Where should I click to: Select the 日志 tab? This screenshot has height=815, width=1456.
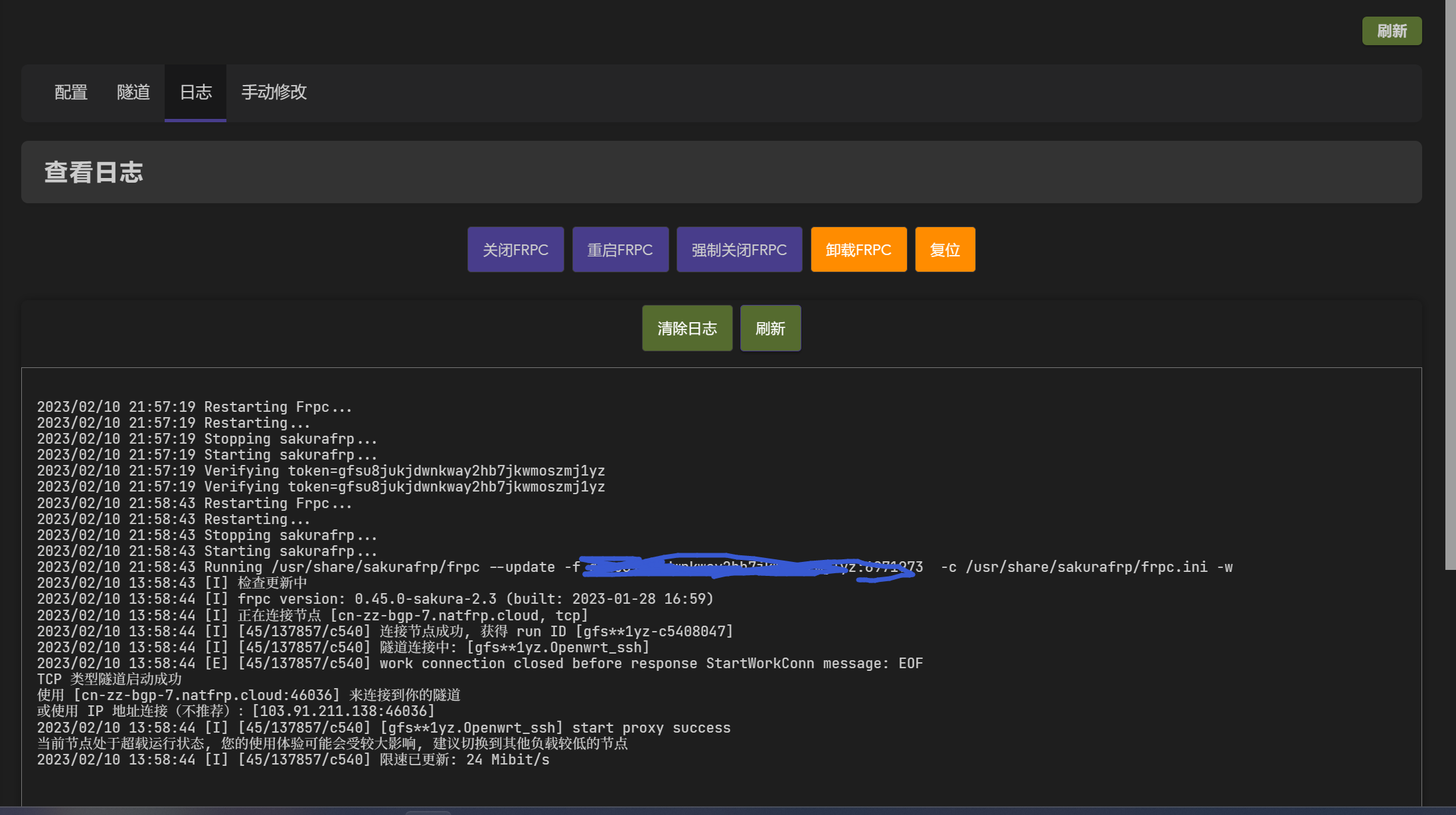click(x=196, y=92)
